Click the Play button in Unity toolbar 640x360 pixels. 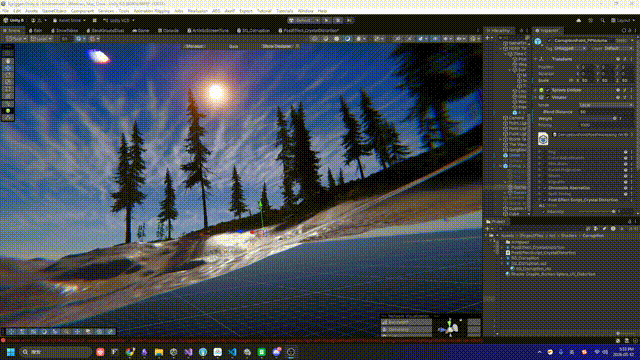click(x=327, y=20)
